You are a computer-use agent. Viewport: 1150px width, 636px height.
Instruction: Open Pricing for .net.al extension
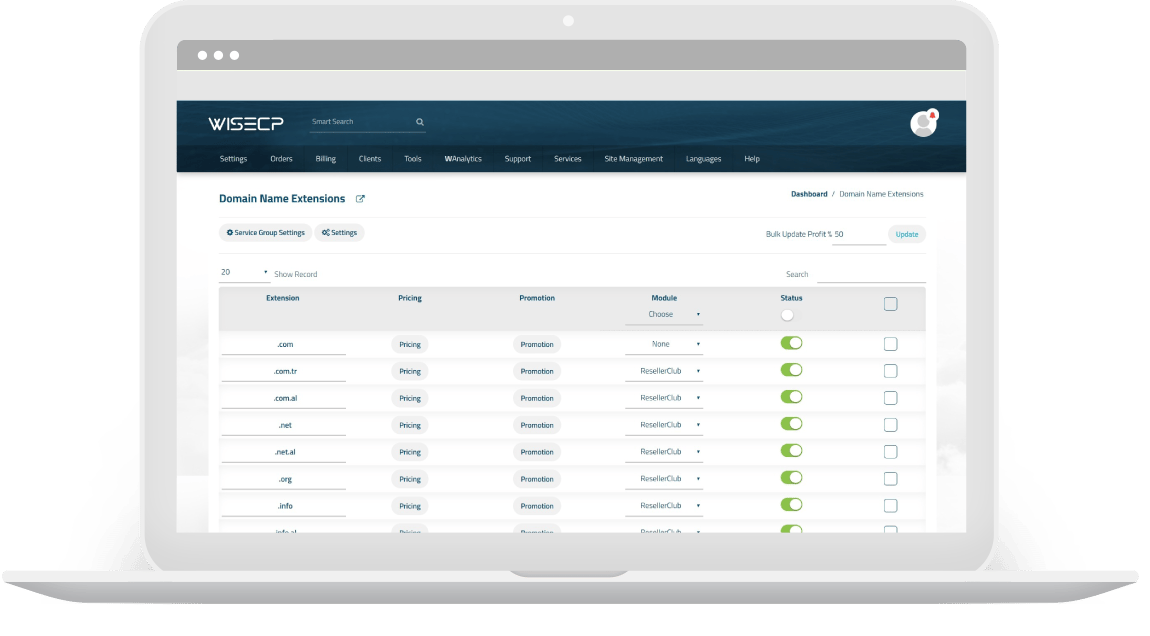pyautogui.click(x=410, y=452)
